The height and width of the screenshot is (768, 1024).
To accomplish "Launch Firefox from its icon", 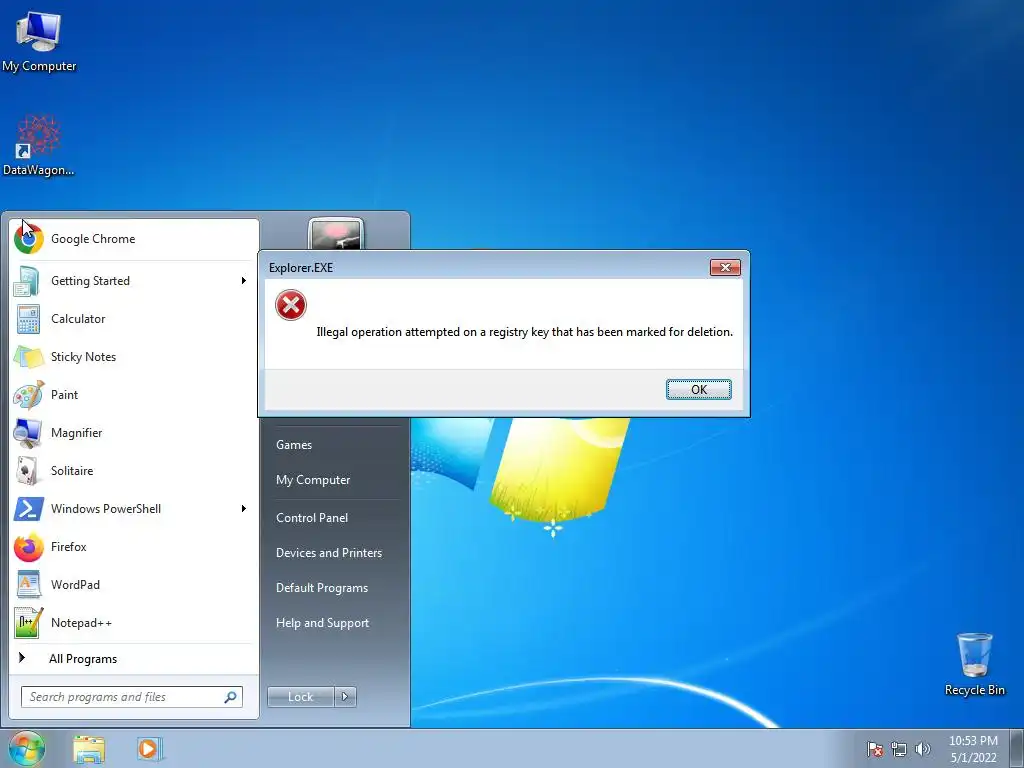I will 29,547.
